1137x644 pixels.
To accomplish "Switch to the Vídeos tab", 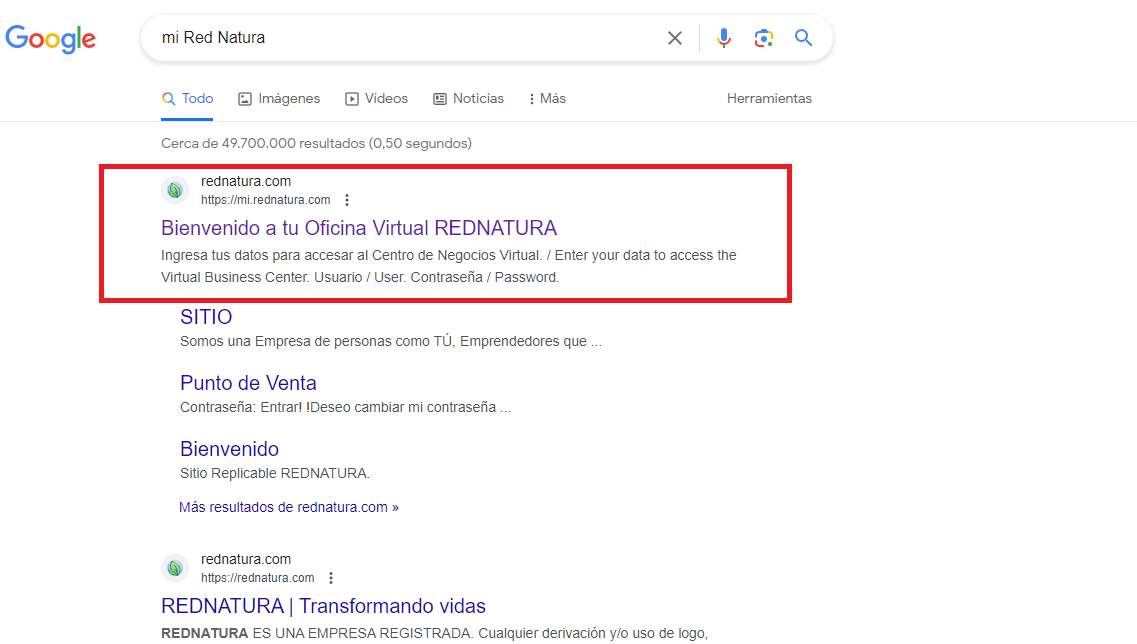I will [377, 98].
